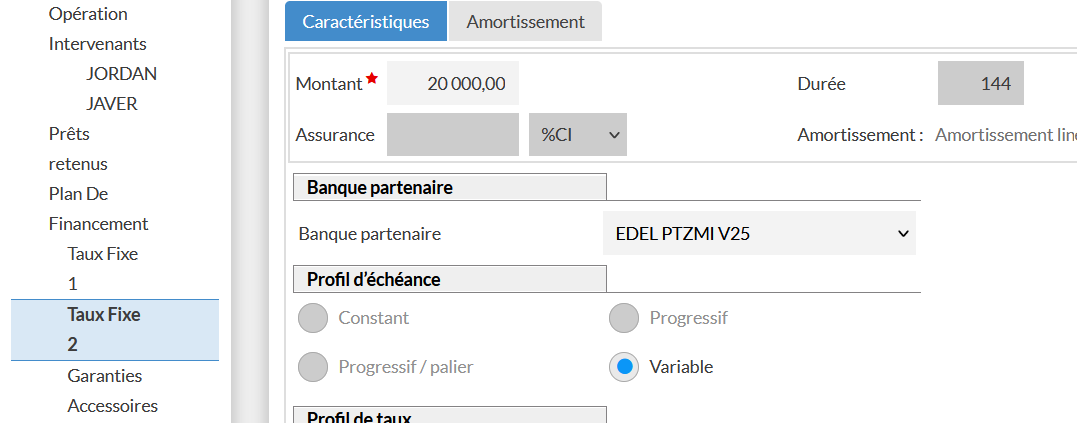Viewport: 1077px width, 423px height.
Task: Open Prêts retenus in the sidebar
Action: tap(78, 148)
